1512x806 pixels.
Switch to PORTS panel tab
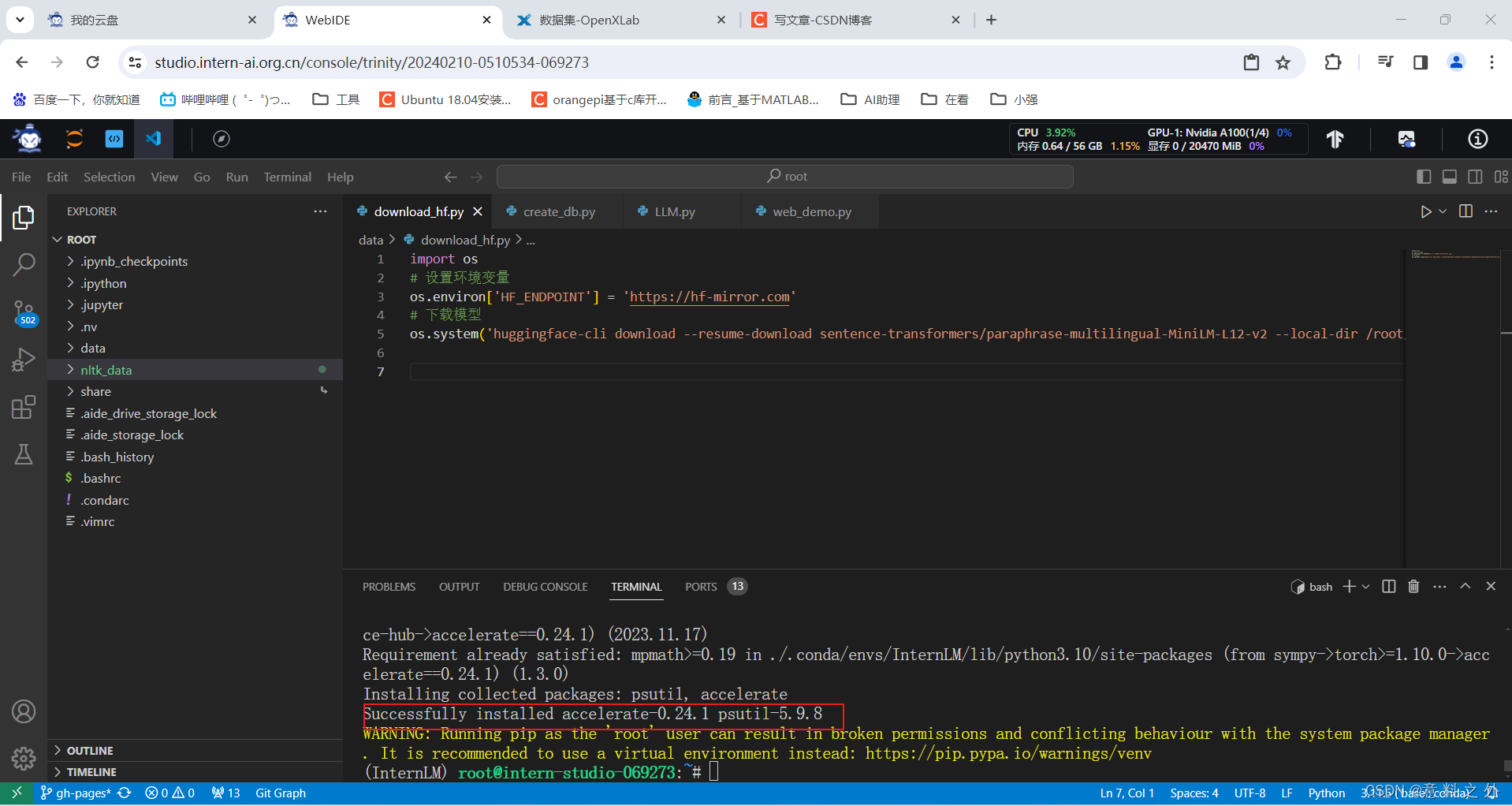click(x=716, y=587)
